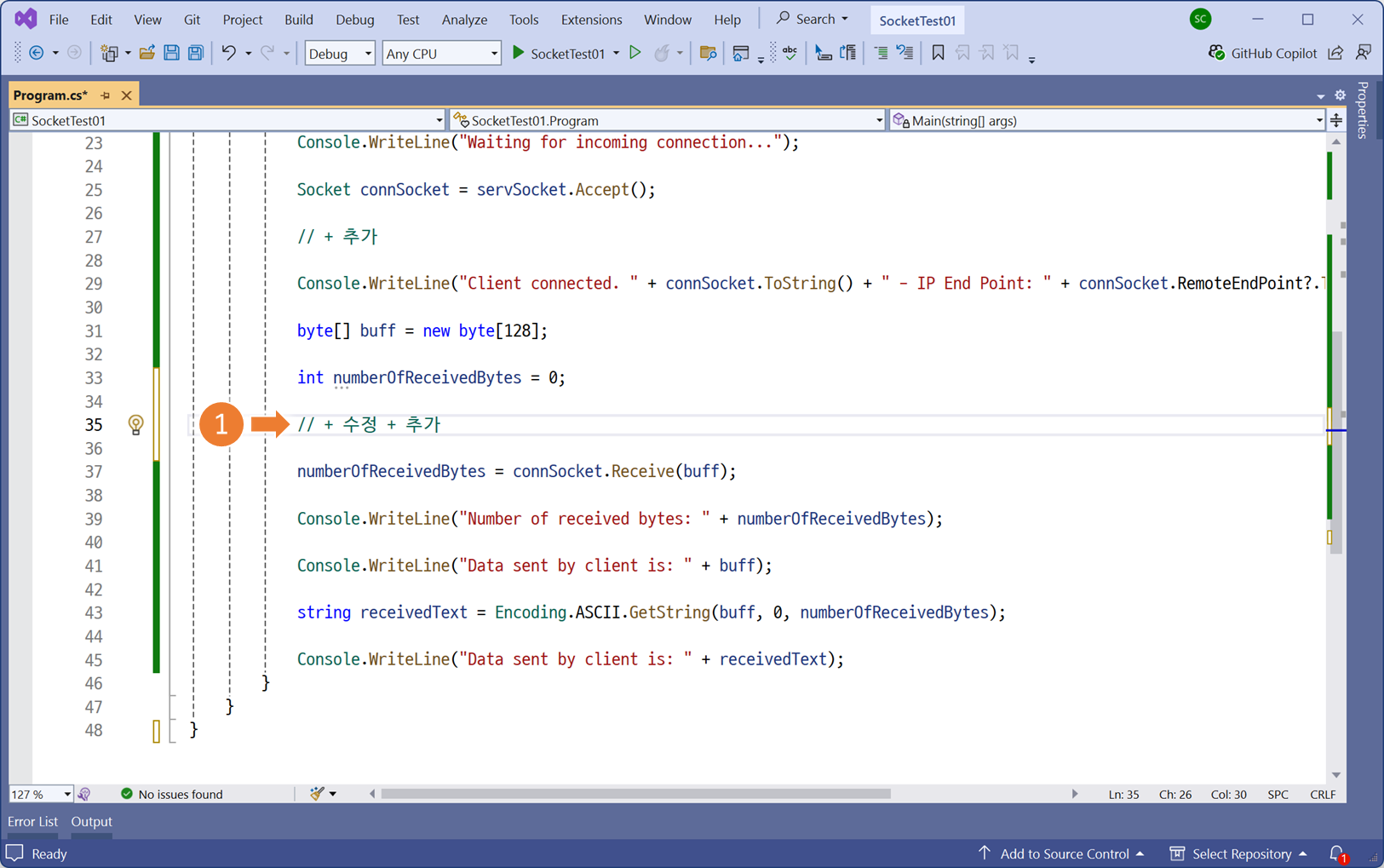
Task: Open the File menu
Action: [x=59, y=19]
